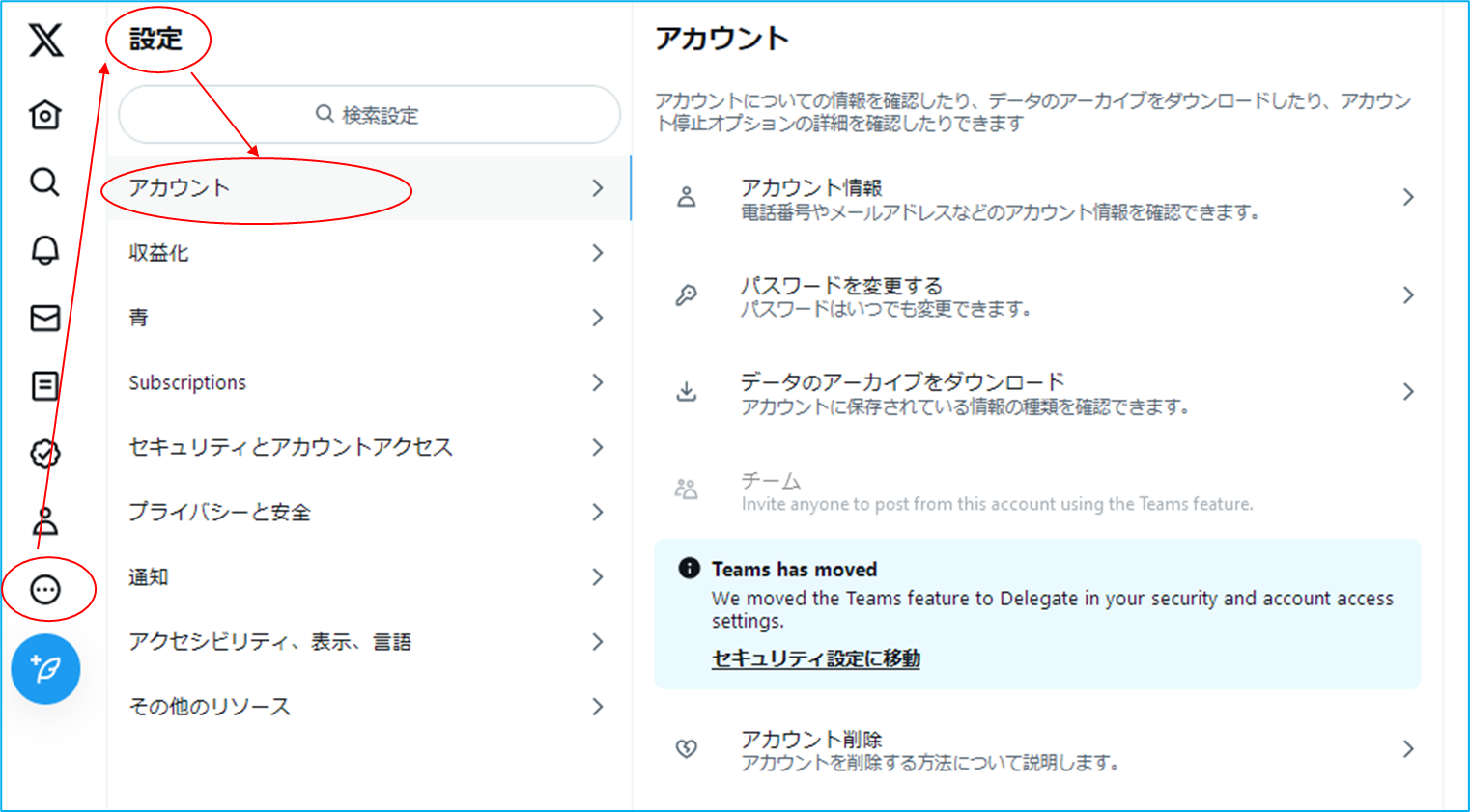Open Profile person icon in sidebar
The image size is (1470, 812).
(45, 521)
